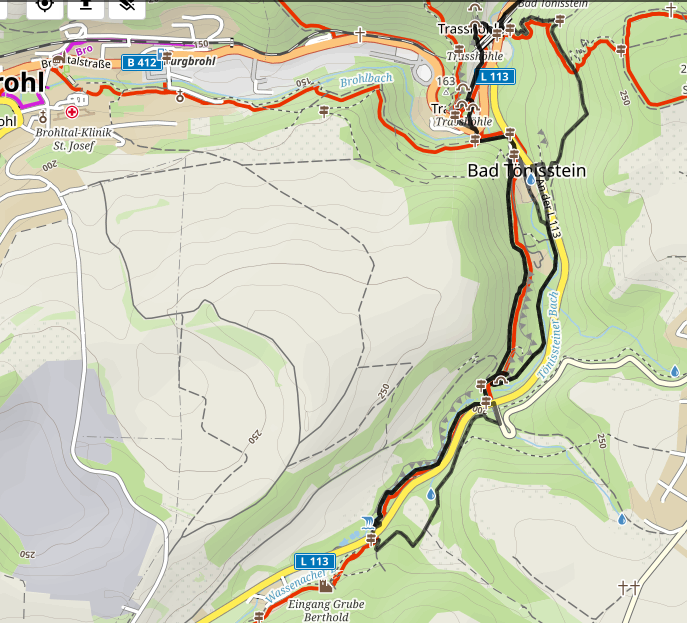Click the L 113 shield near Wassenacher
The width and height of the screenshot is (687, 623).
coord(315,561)
